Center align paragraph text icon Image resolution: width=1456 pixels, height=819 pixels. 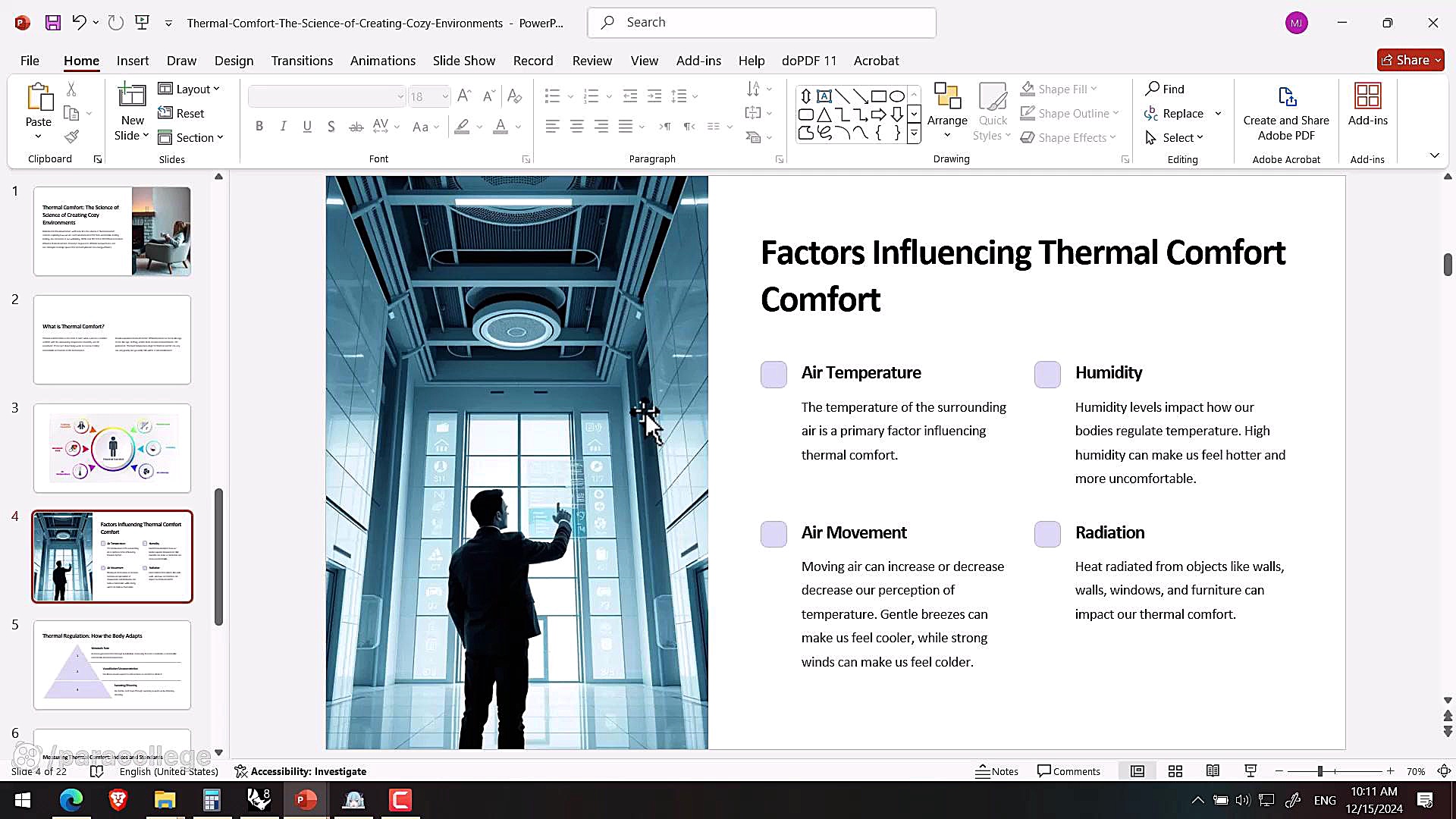click(577, 127)
